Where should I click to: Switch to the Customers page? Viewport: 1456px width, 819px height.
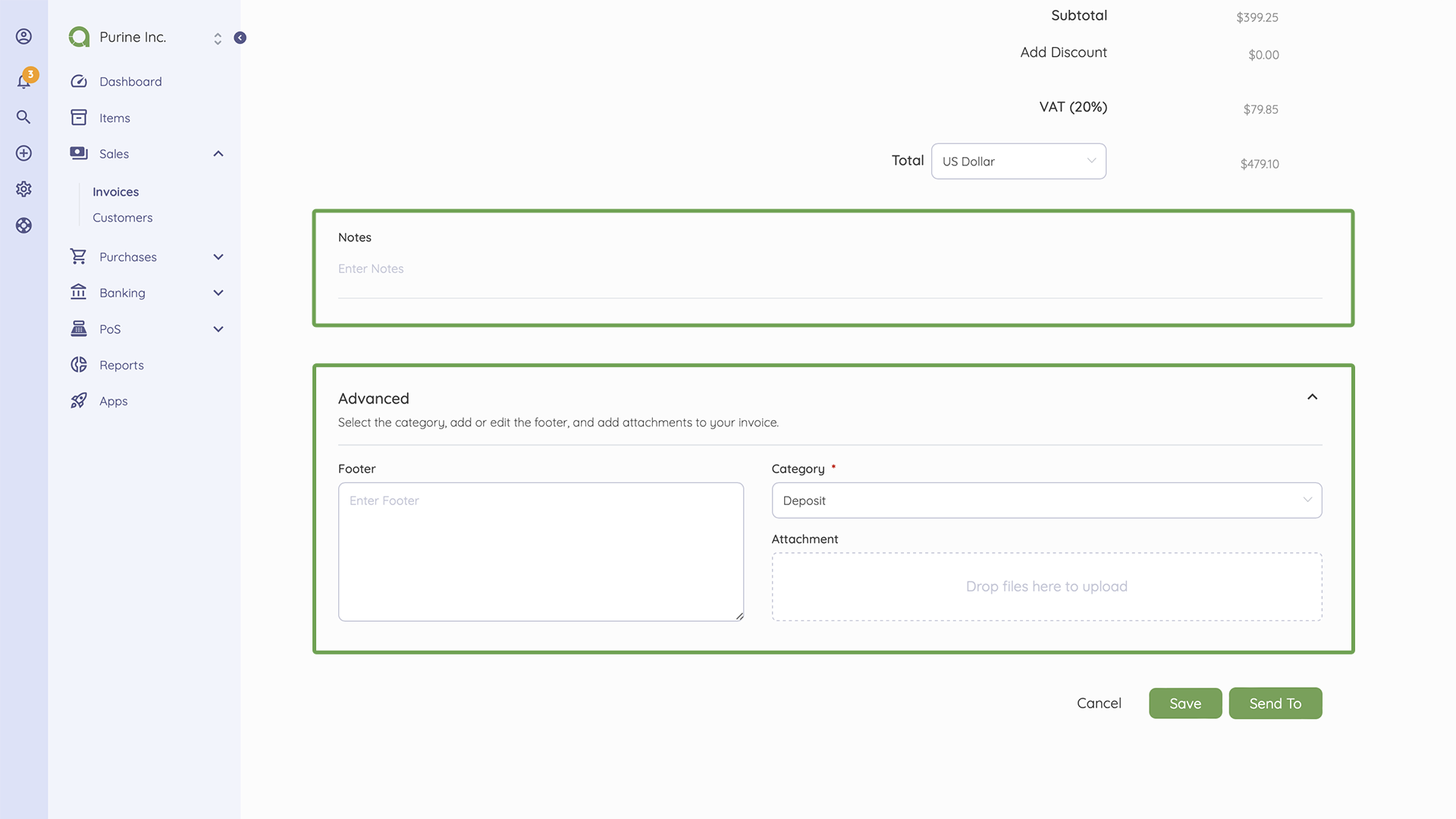click(122, 218)
